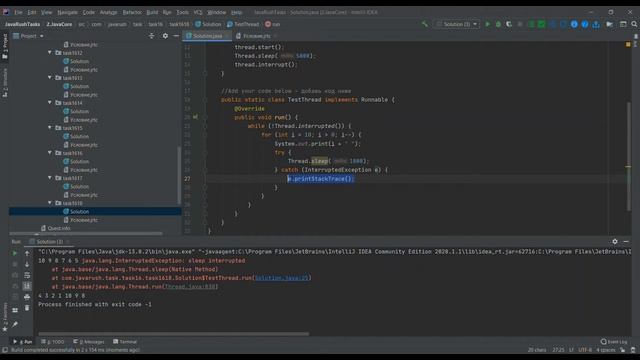Click the blue help plugin icon

click(584, 24)
